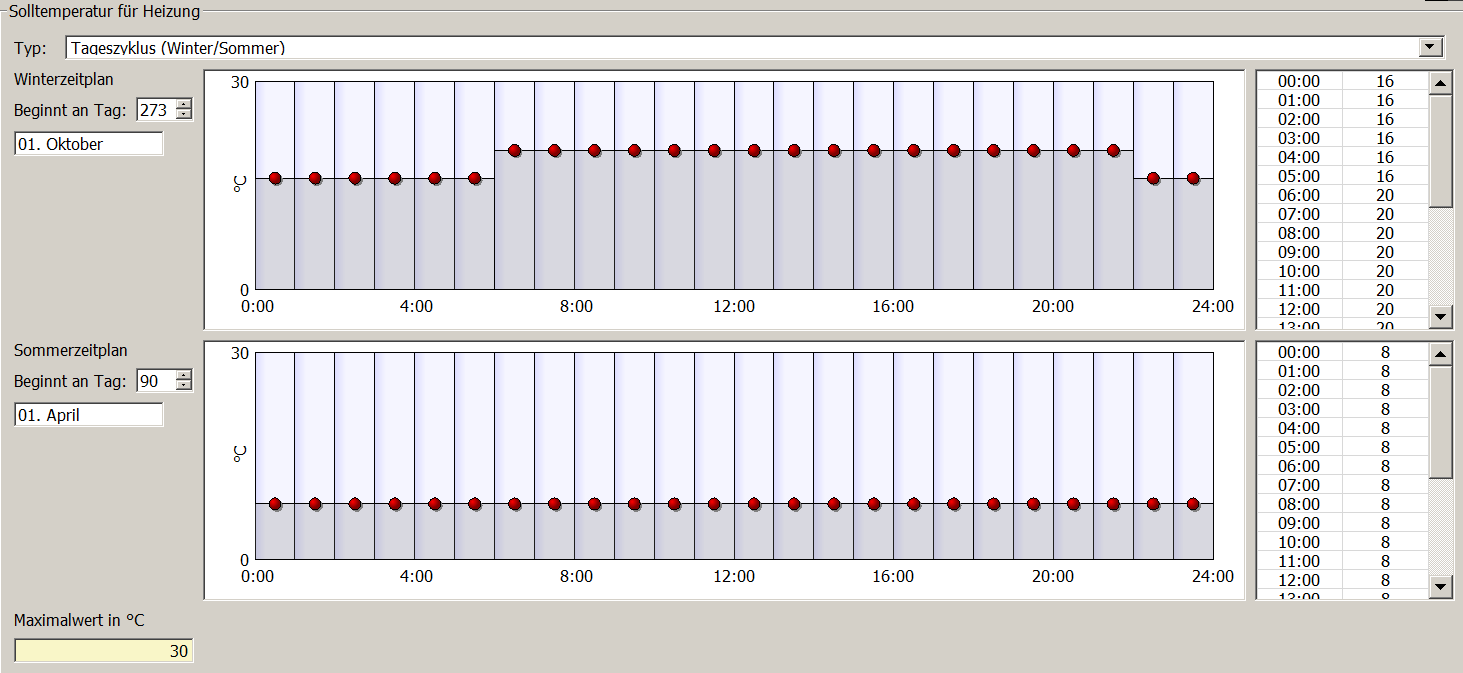
Task: Select the 00:00 row in the summer list
Action: click(x=1342, y=352)
